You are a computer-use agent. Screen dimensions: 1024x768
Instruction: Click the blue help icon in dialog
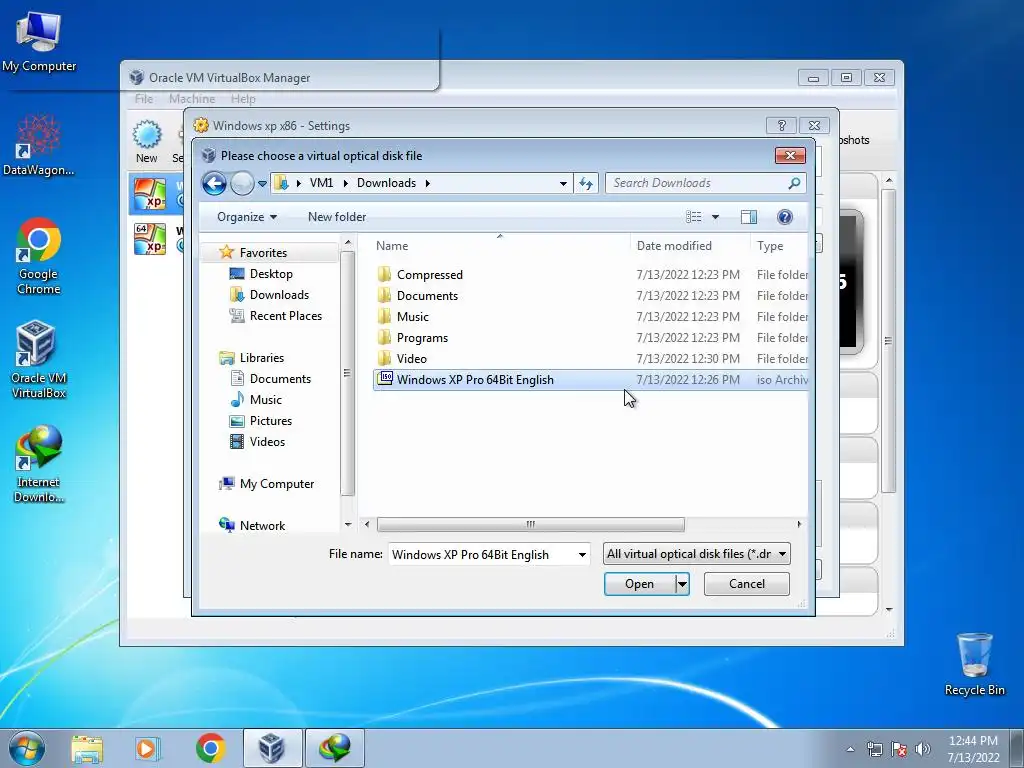click(785, 217)
